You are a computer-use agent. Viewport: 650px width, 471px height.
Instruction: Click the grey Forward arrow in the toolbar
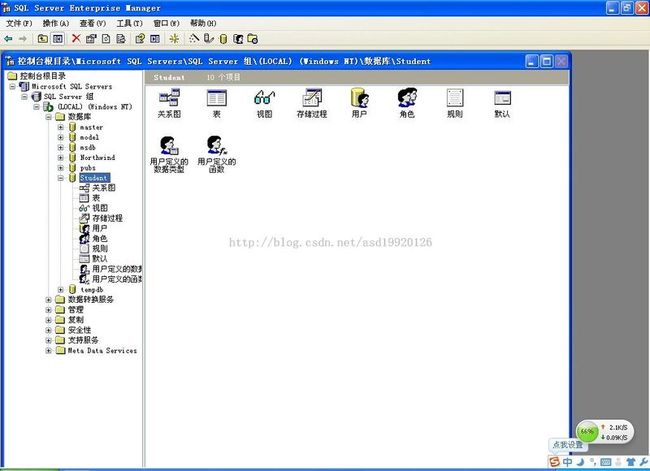[23, 39]
